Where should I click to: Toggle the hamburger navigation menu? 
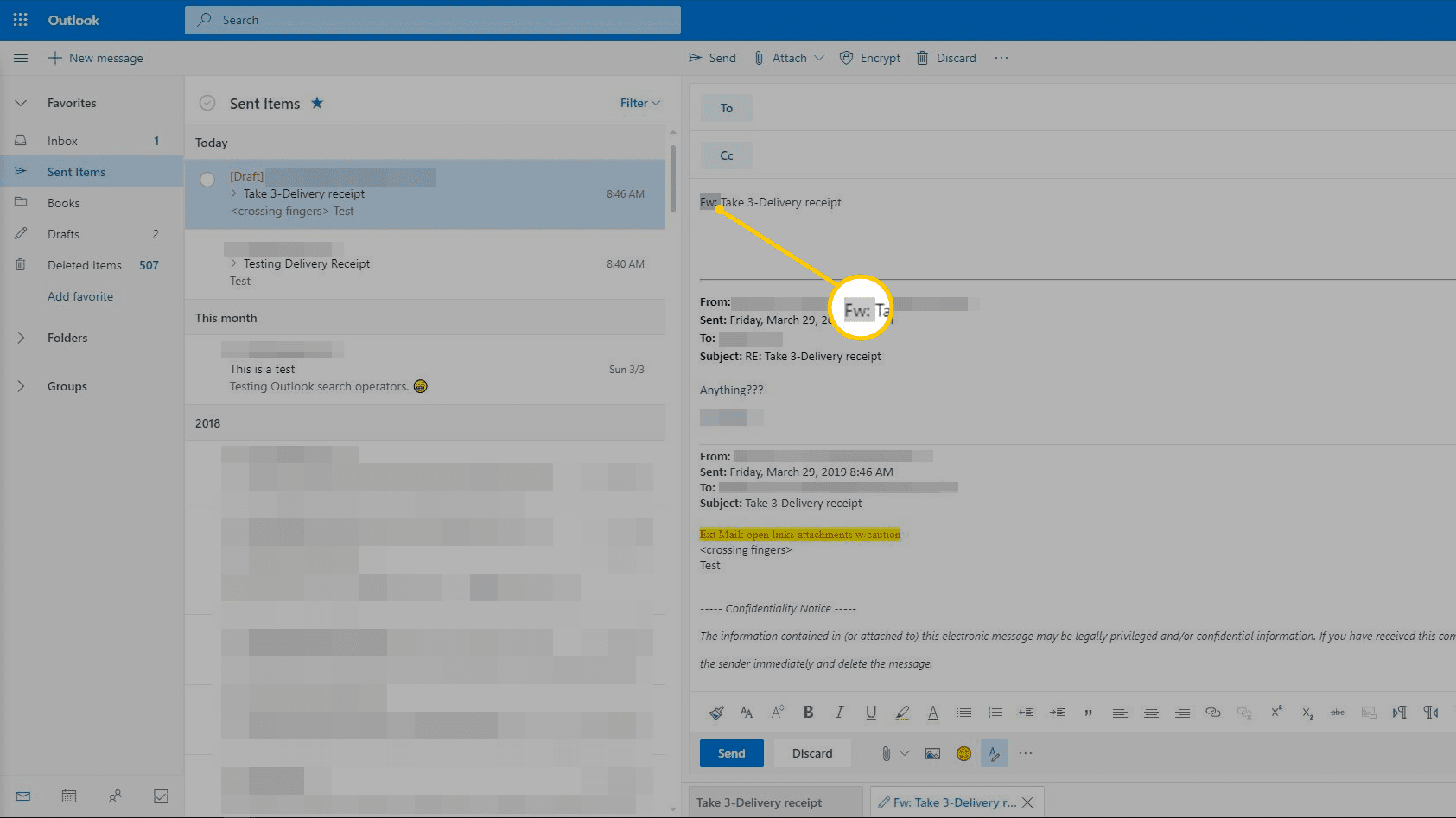click(x=21, y=58)
